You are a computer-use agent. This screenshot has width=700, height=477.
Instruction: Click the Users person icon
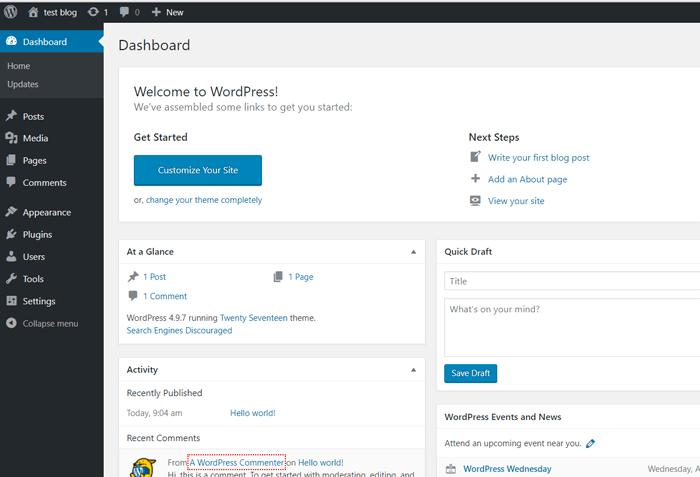tap(11, 256)
